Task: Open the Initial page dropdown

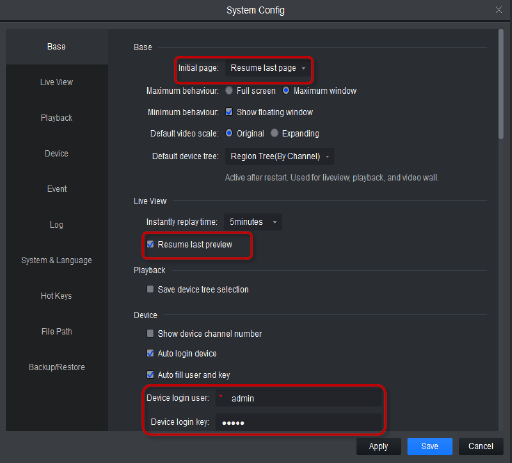Action: pyautogui.click(x=268, y=68)
